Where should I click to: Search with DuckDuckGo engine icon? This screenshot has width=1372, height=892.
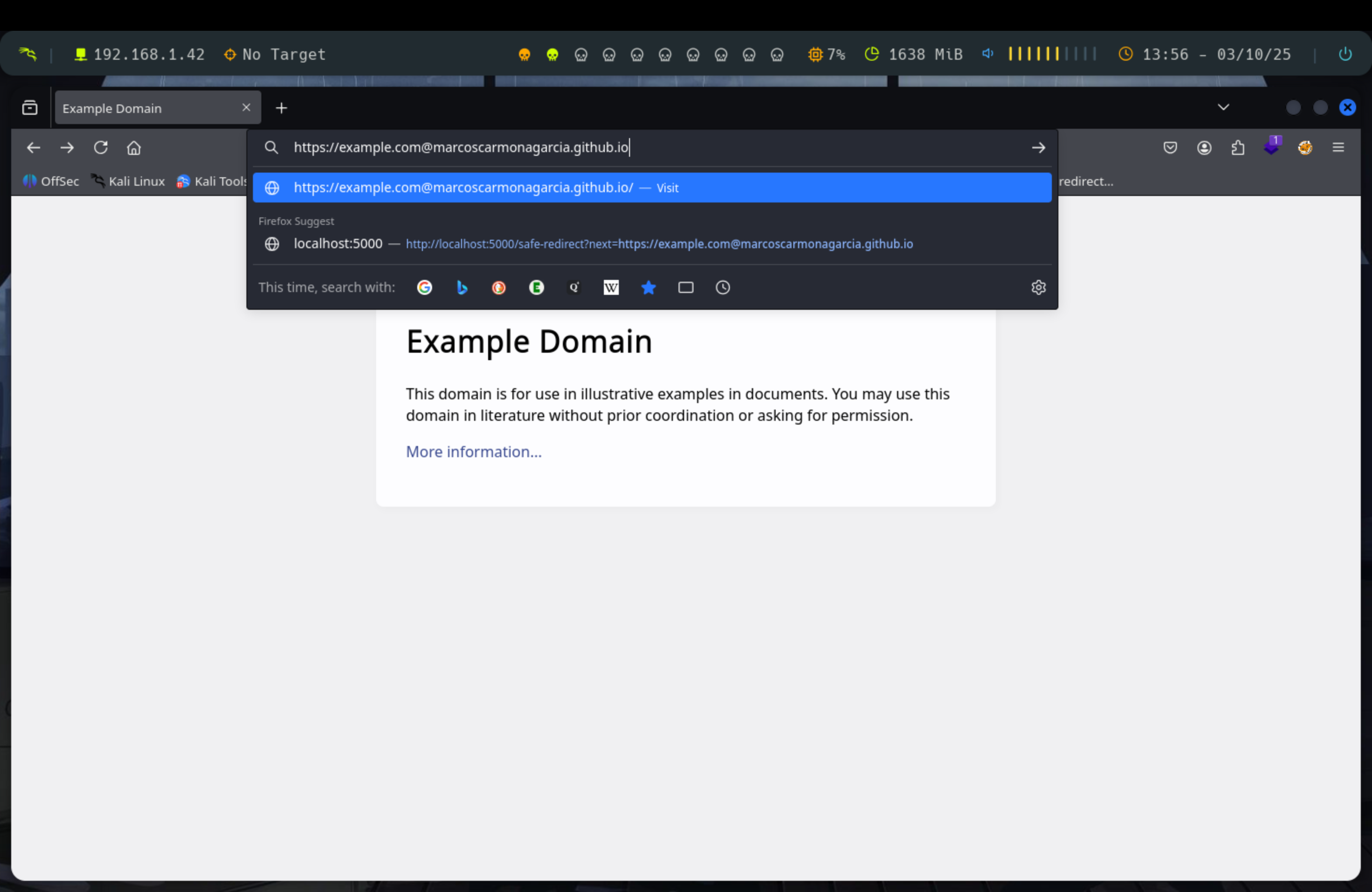499,287
